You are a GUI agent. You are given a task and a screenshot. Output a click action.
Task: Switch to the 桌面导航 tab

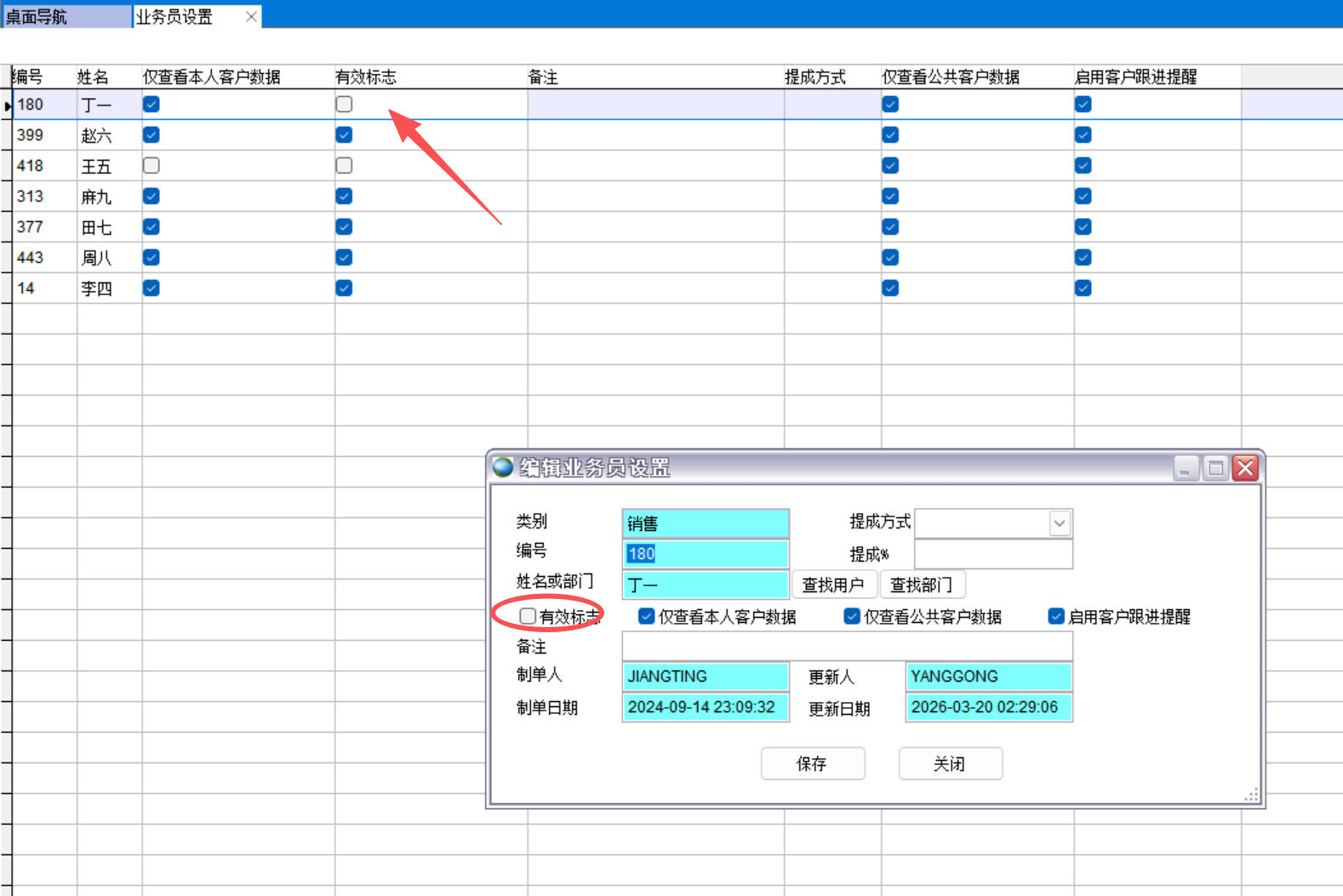coord(65,16)
